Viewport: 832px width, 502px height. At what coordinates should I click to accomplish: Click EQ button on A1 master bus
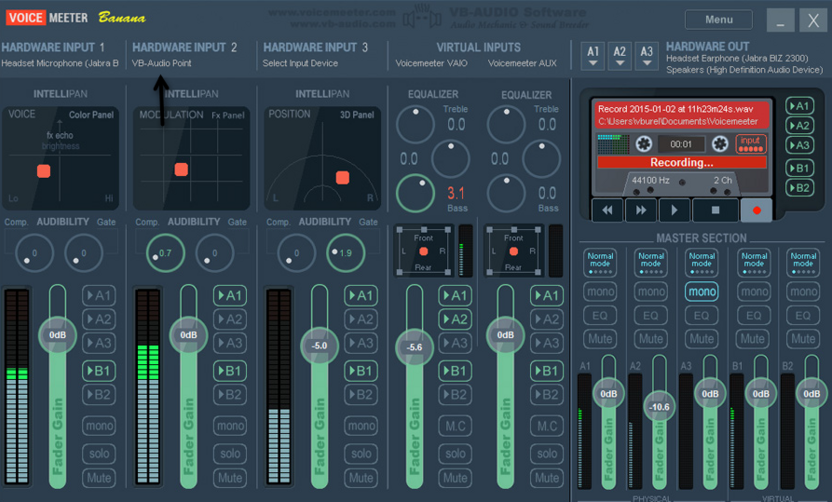point(600,316)
